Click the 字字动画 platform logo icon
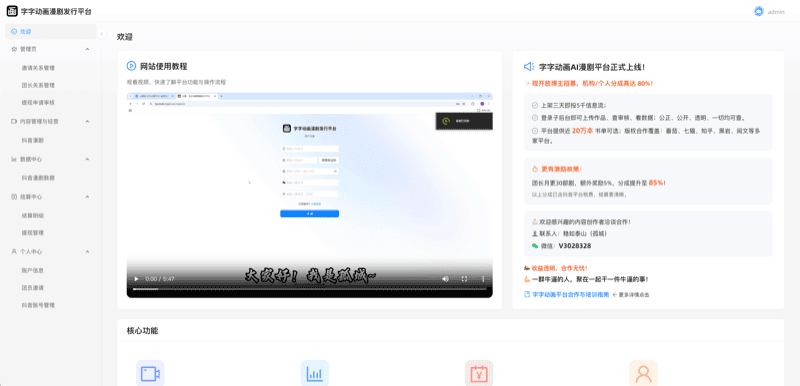Viewport: 800px width, 386px height. click(x=12, y=11)
